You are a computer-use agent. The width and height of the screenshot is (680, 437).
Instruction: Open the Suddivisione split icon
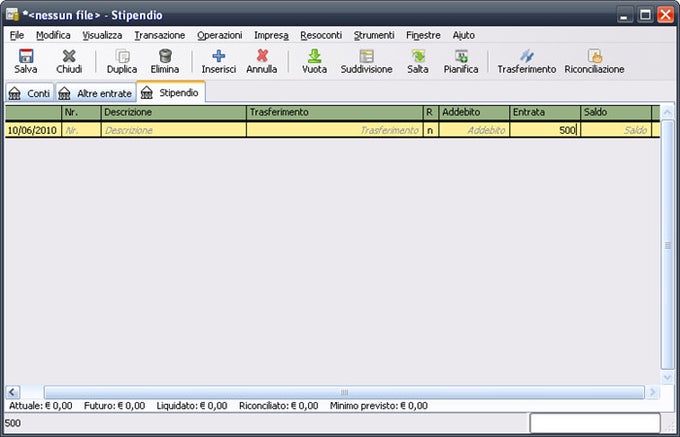pos(366,56)
